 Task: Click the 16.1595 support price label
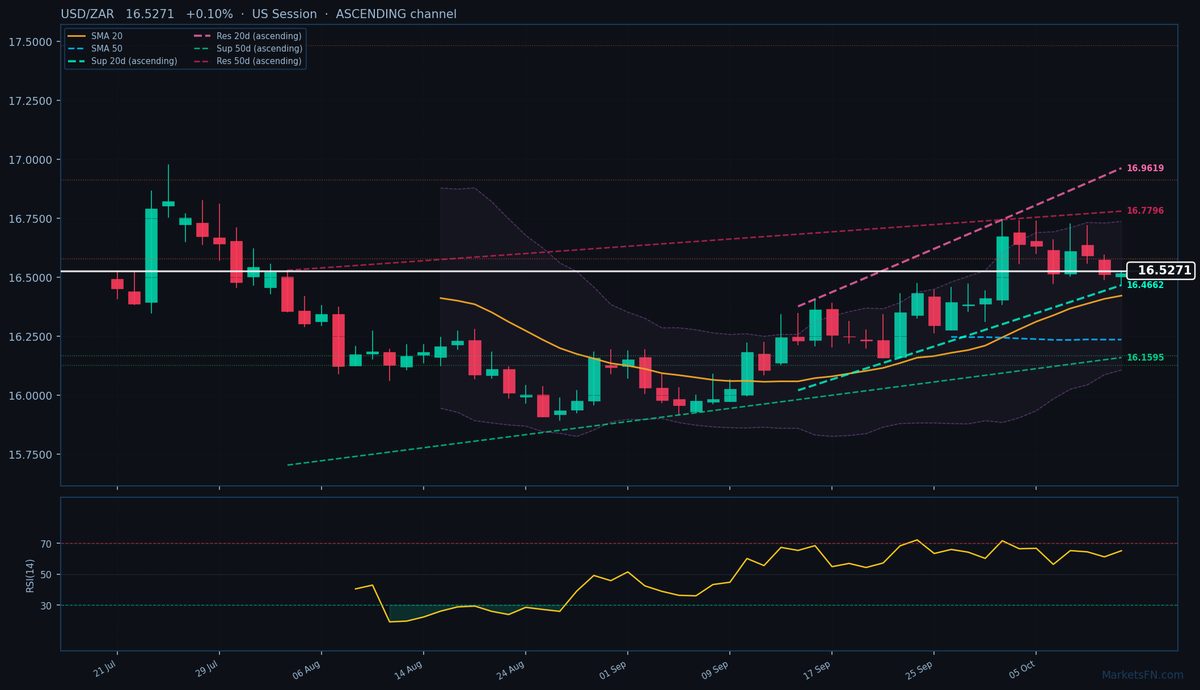(x=1145, y=357)
